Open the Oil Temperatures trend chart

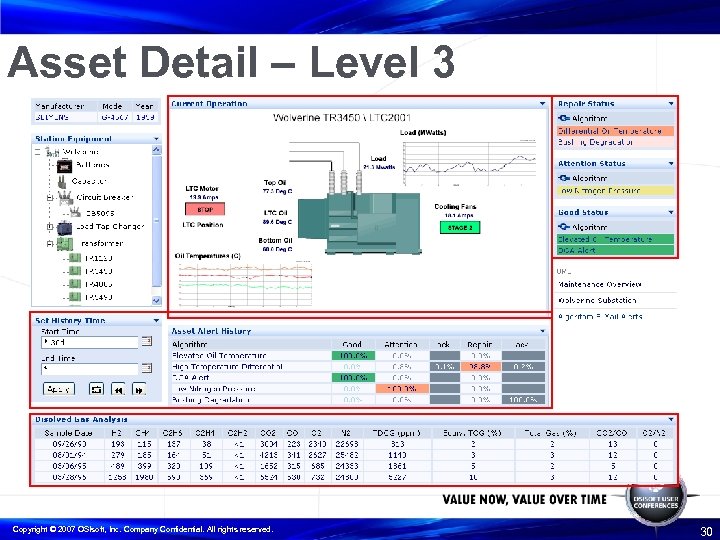click(245, 284)
